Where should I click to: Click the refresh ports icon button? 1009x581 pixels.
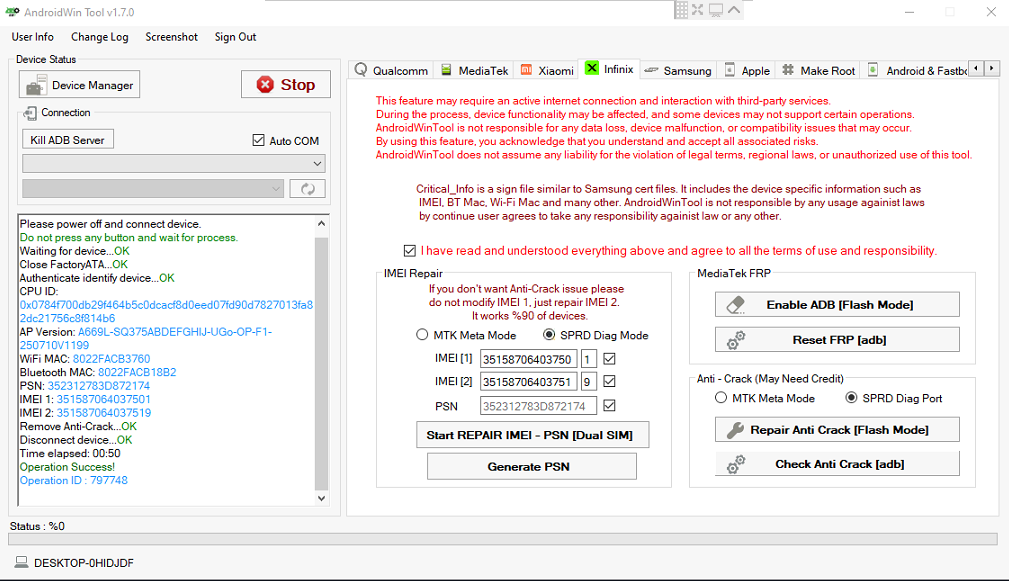tap(308, 189)
